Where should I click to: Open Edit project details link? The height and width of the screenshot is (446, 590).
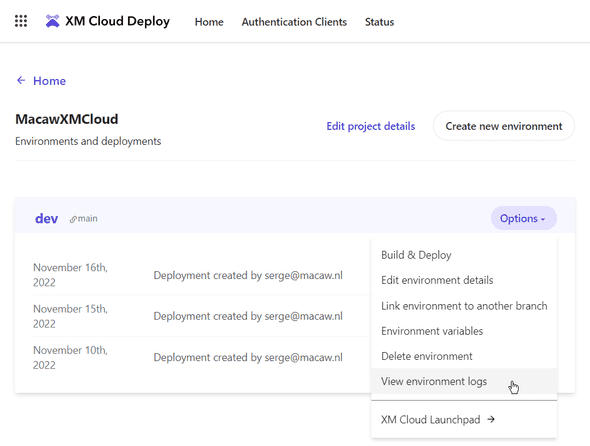[371, 126]
